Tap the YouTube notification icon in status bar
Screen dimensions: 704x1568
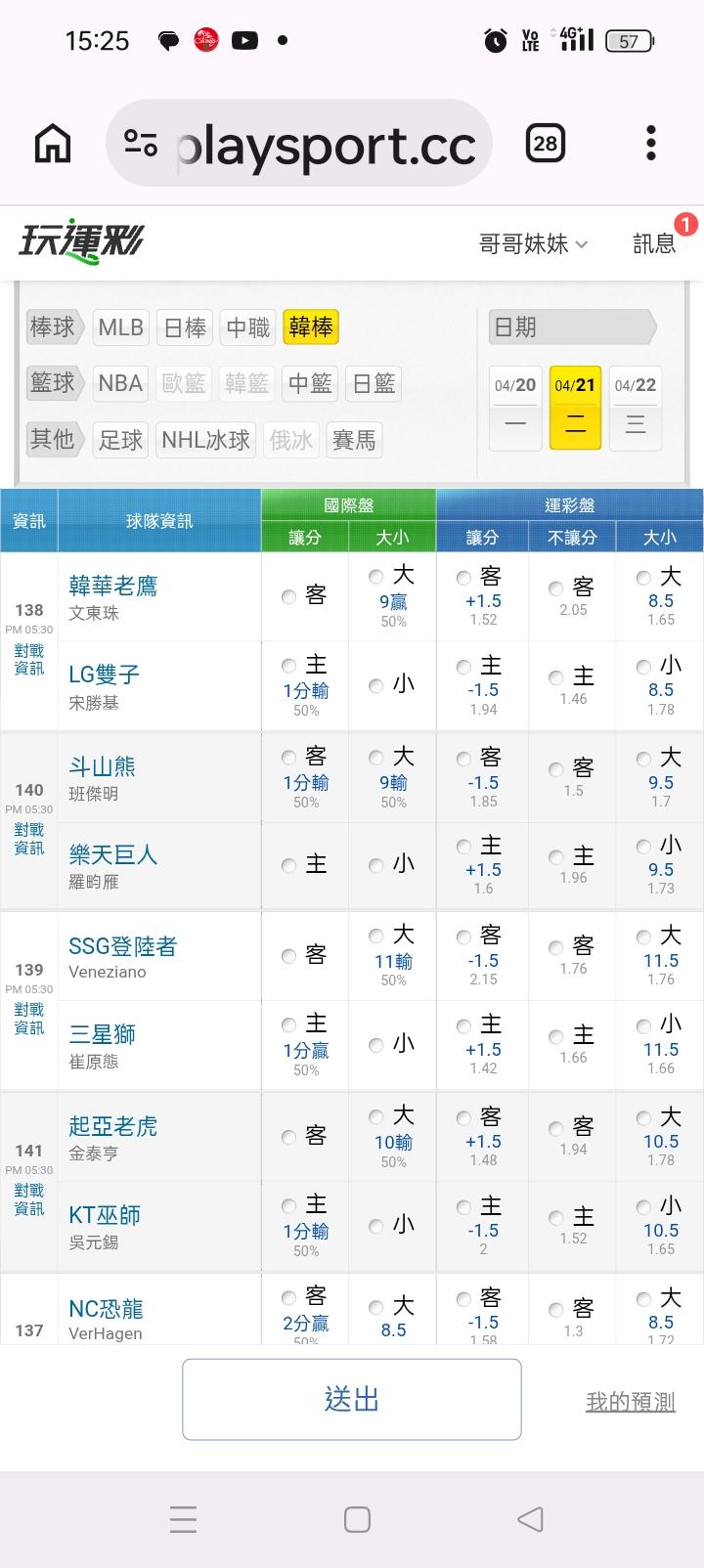(x=244, y=40)
